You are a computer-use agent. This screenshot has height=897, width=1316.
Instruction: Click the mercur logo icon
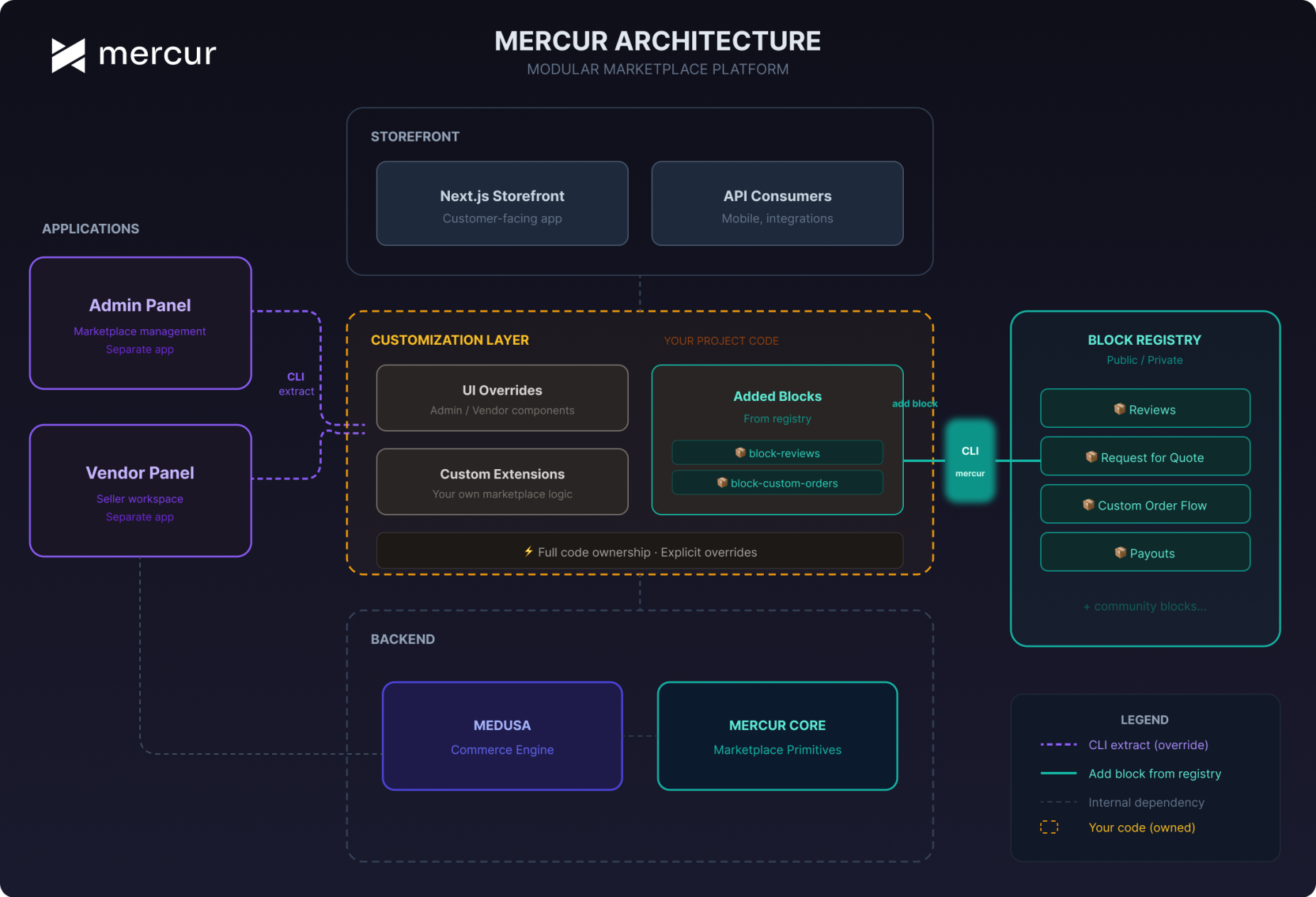tap(68, 54)
